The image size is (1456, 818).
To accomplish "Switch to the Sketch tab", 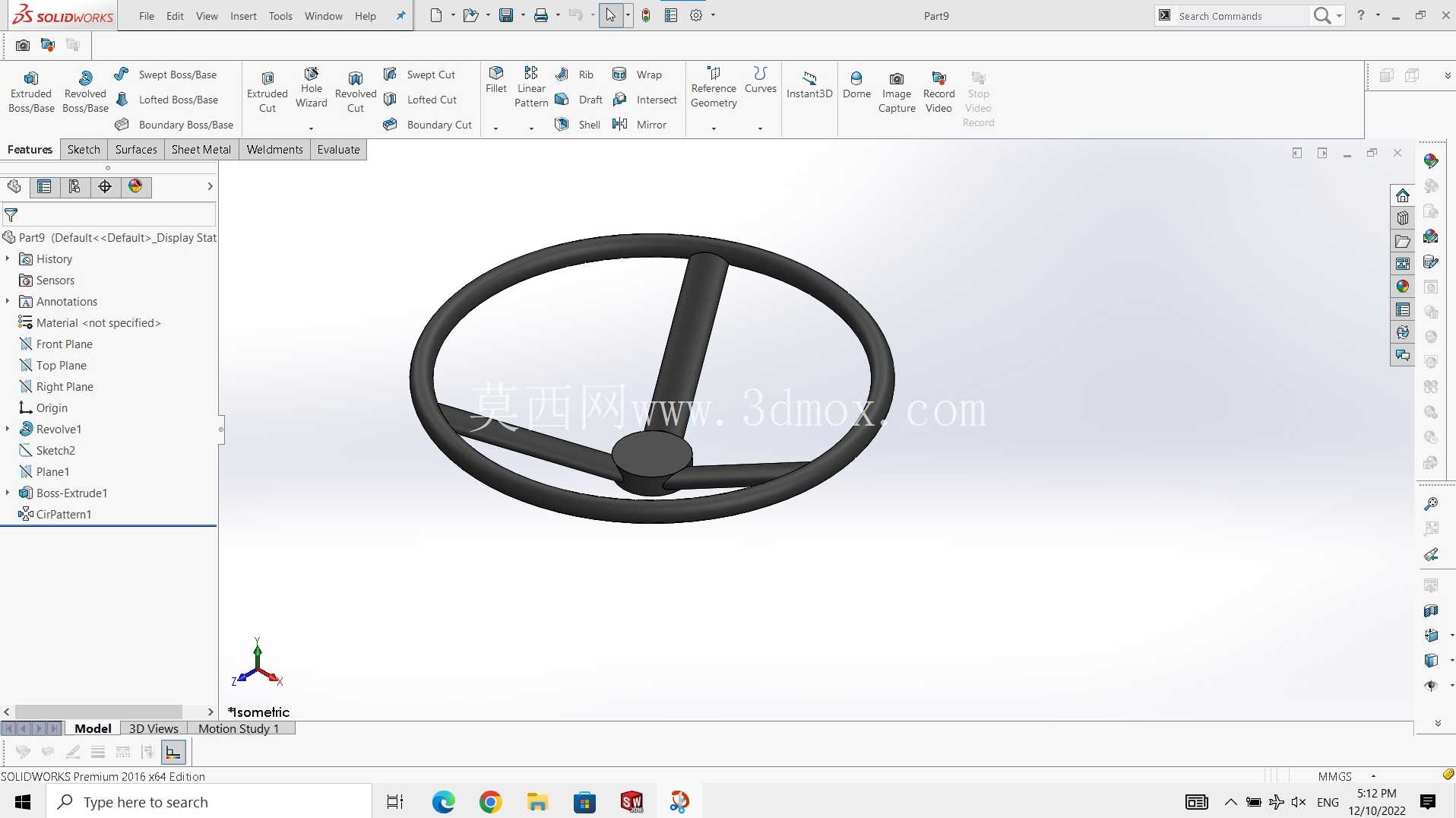I will tap(84, 150).
